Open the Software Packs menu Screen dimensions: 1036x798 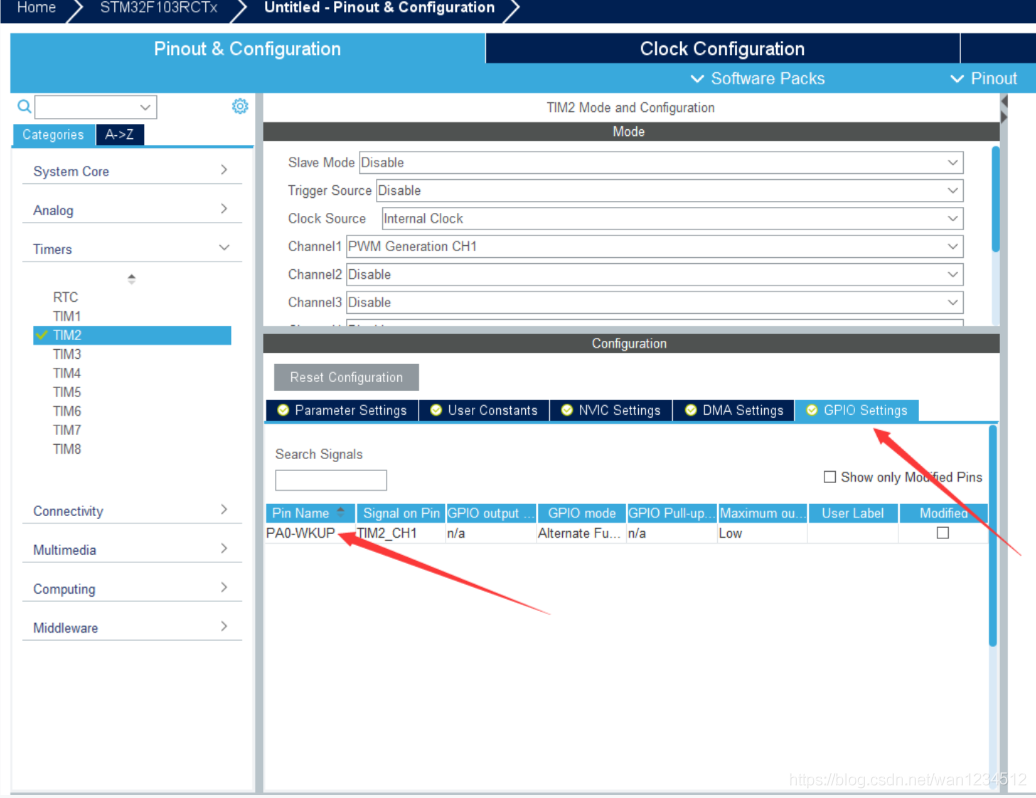(x=758, y=78)
